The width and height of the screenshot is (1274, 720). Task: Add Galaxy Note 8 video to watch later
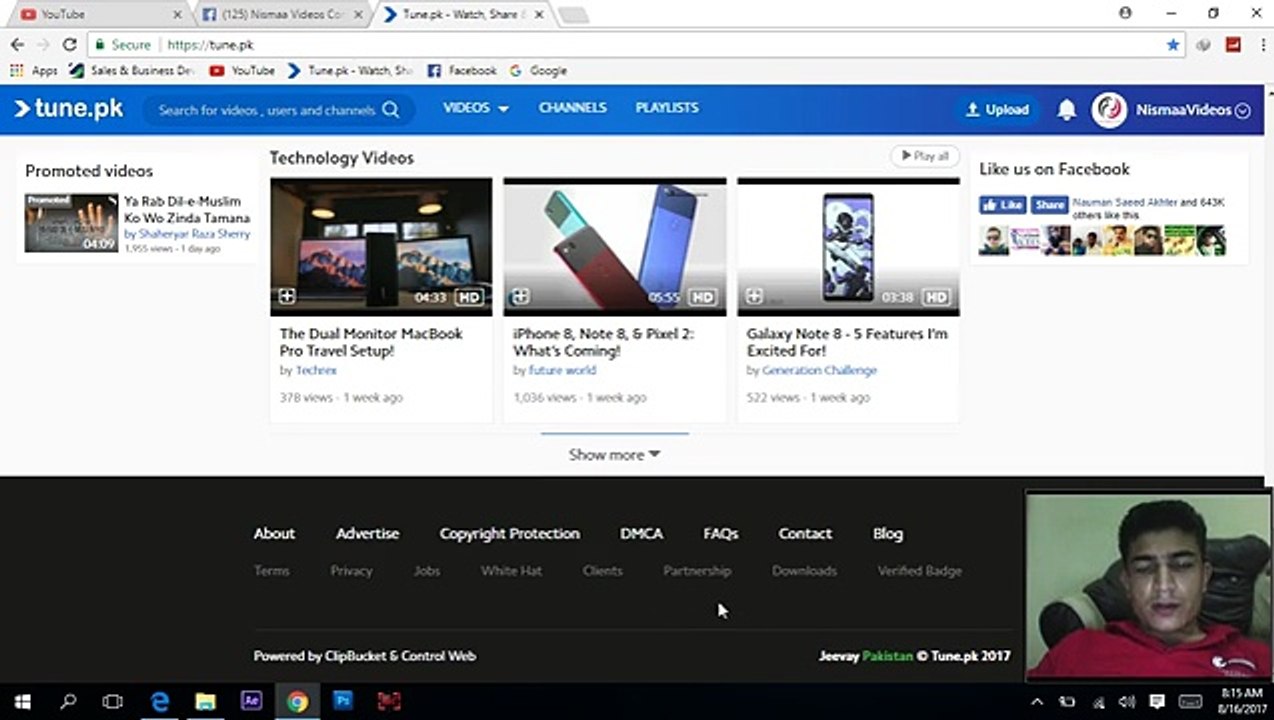[754, 297]
